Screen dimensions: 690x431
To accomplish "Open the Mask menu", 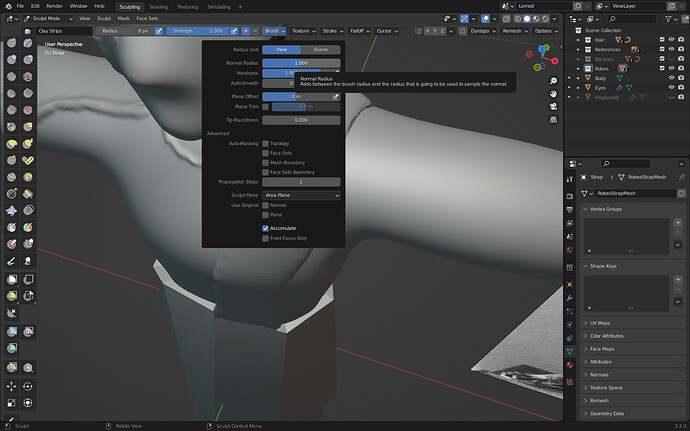I will (x=124, y=18).
